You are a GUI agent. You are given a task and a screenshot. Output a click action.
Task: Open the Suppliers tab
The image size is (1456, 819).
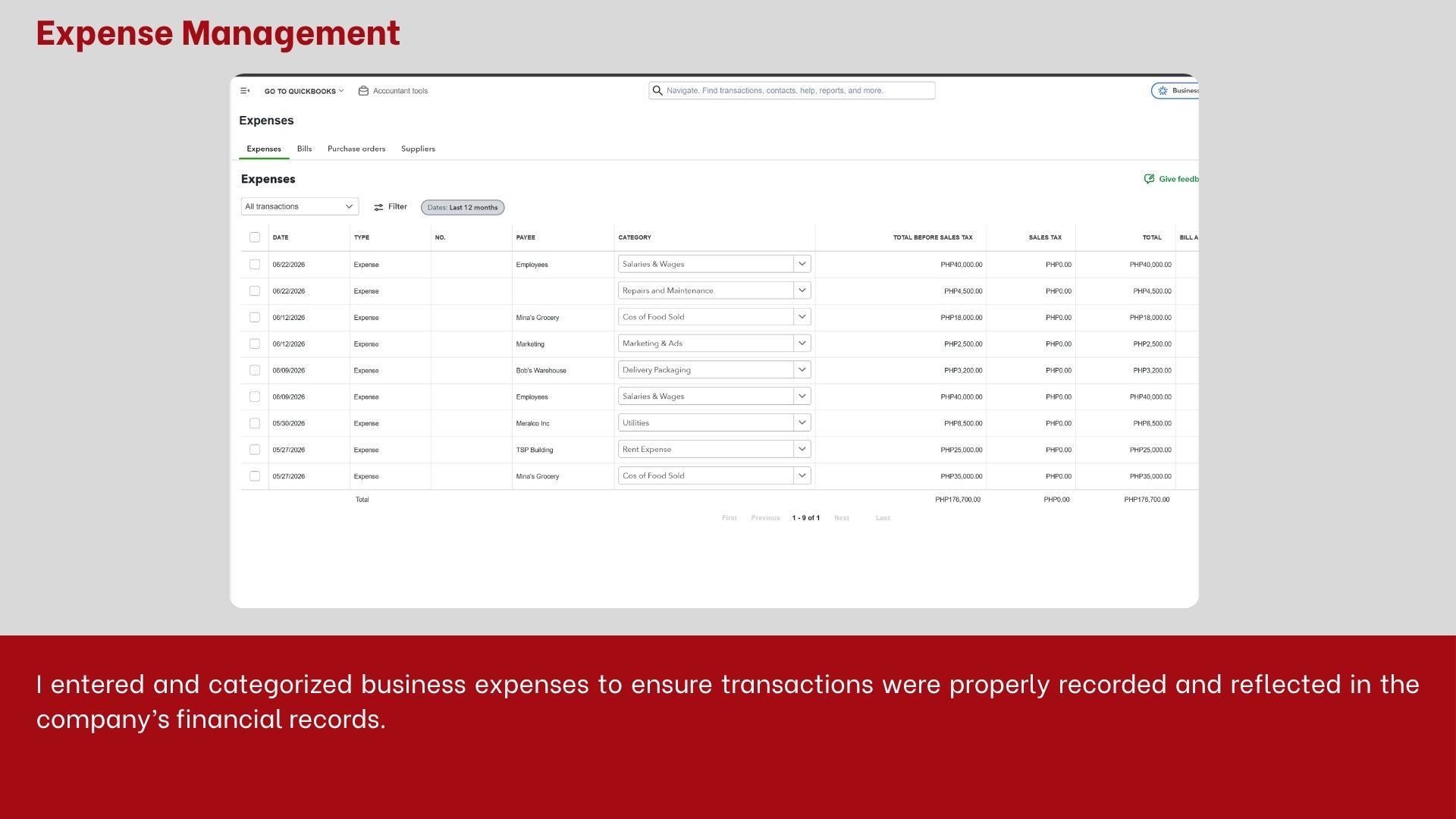[x=418, y=149]
